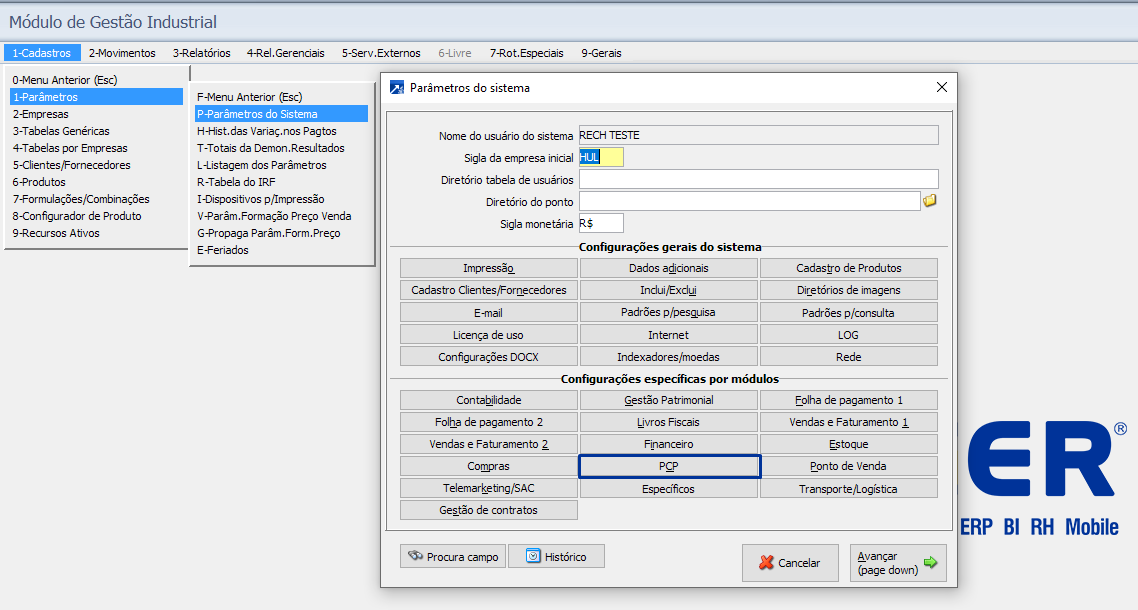Open the 2-Movimentos menu
The image size is (1138, 610).
122,53
